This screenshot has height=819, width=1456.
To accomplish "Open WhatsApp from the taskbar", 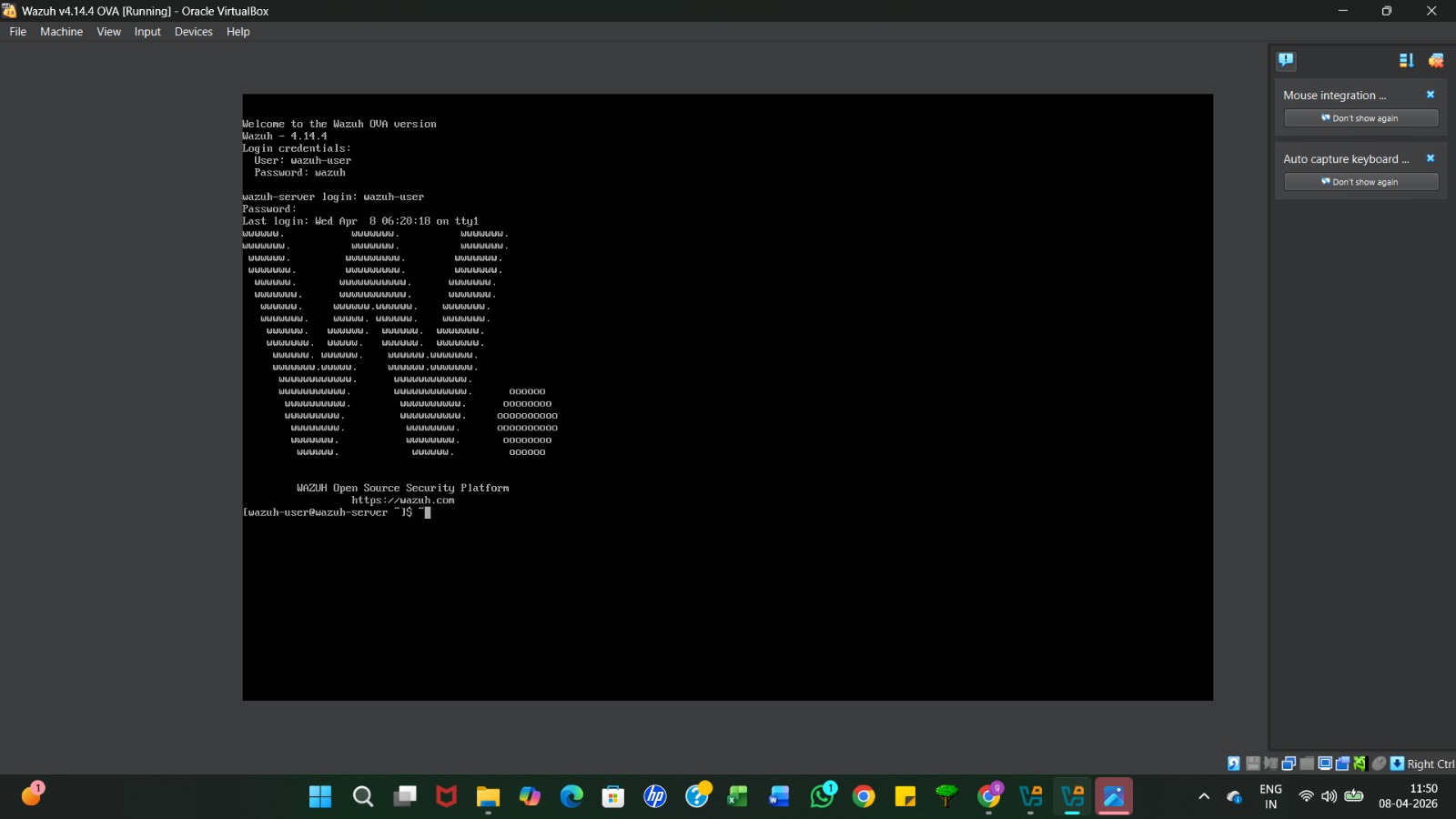I will tap(823, 797).
